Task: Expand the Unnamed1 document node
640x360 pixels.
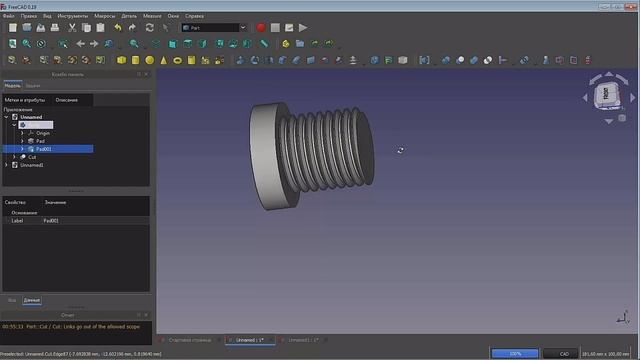Action: click(6, 165)
